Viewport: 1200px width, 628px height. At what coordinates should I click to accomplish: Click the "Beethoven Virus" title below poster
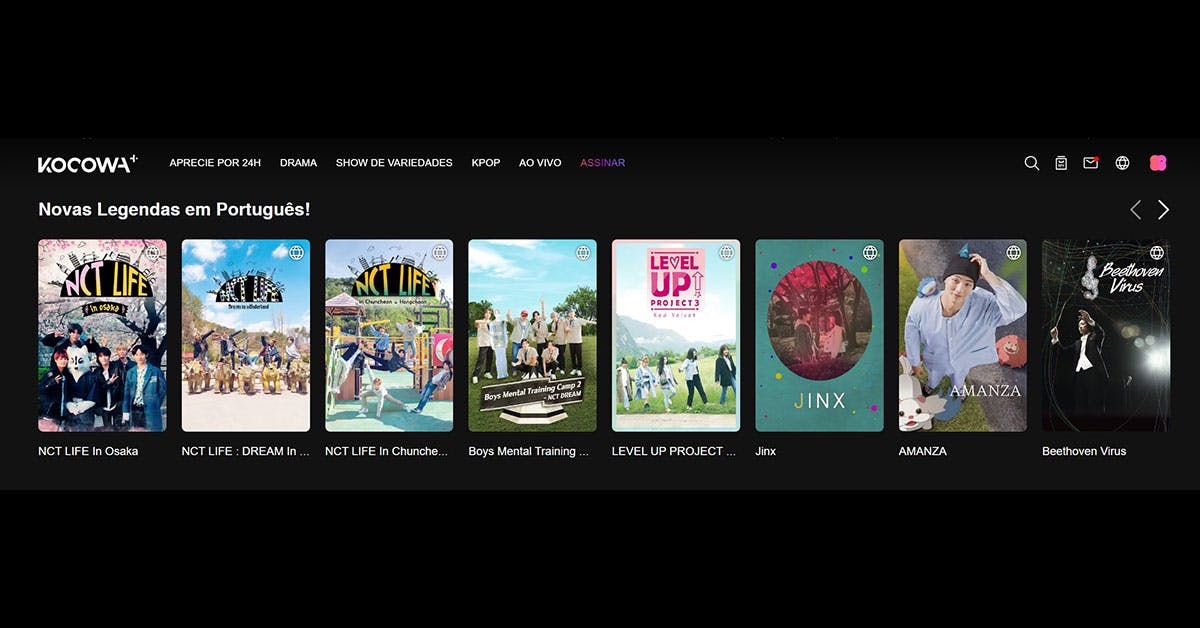(x=1084, y=451)
